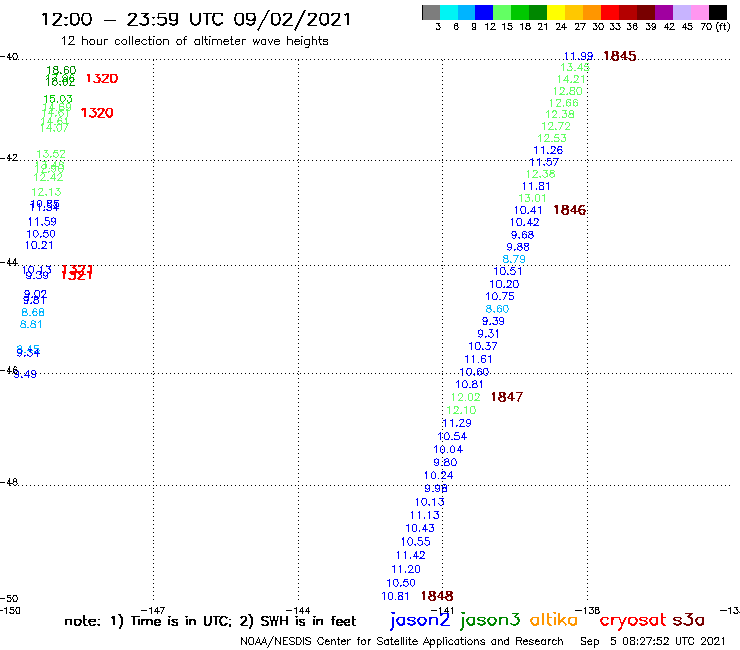740x650 pixels.
Task: Click the time stamp 1848
Action: [437, 596]
